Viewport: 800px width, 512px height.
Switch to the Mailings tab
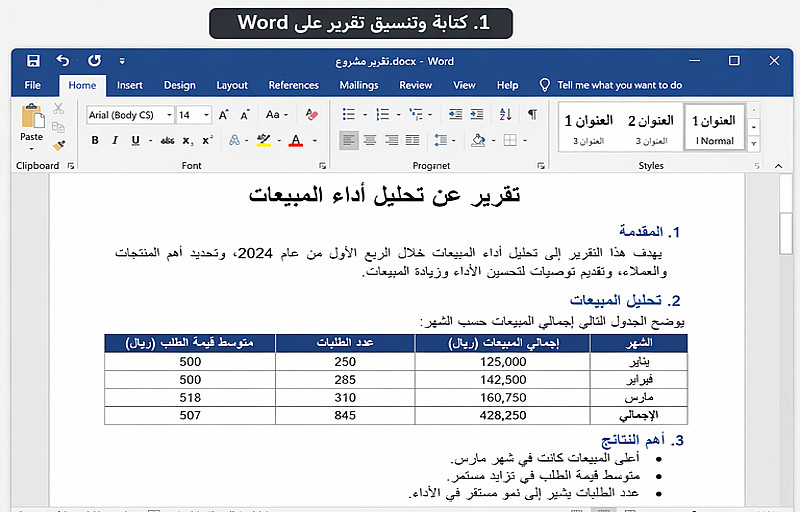[x=359, y=85]
